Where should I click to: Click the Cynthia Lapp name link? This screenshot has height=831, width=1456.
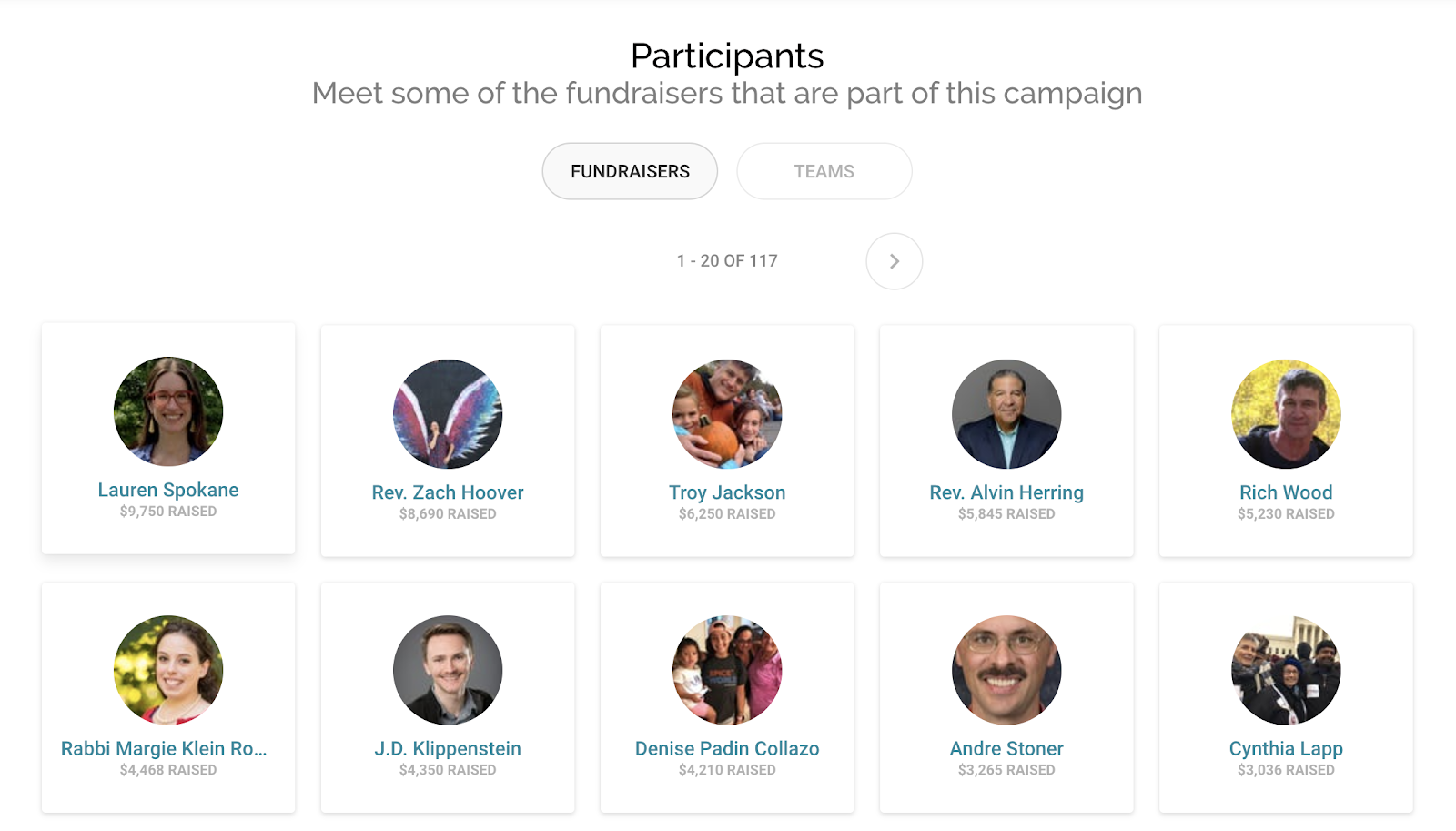tap(1286, 748)
